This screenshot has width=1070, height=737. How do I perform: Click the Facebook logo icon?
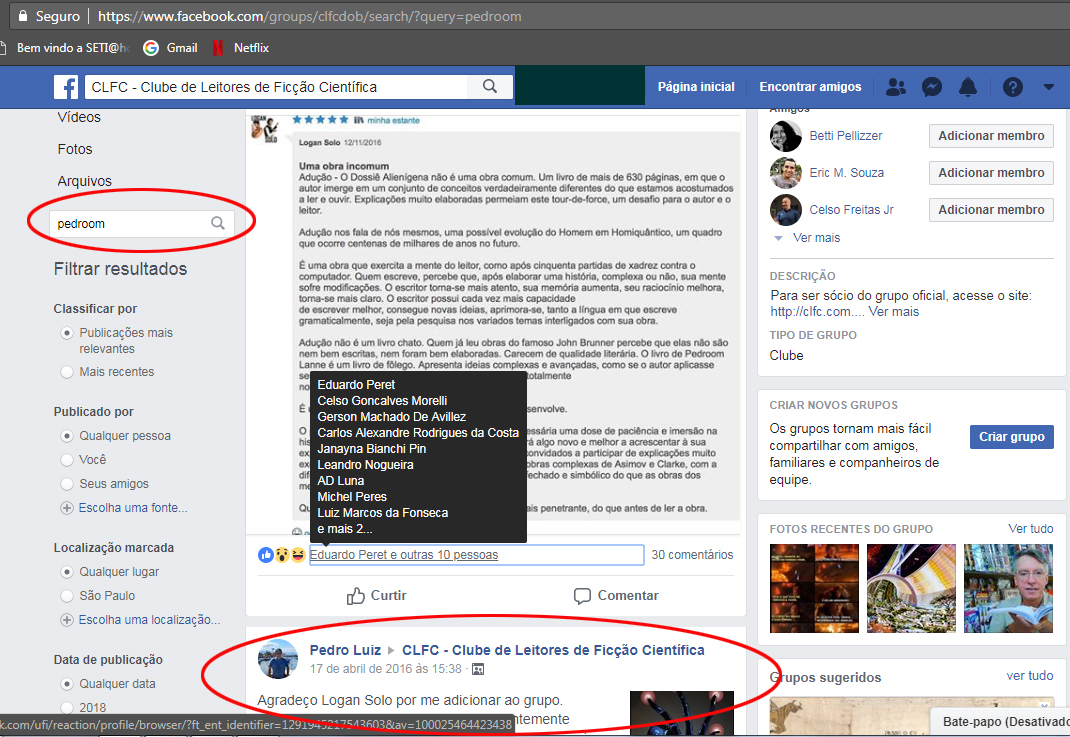click(66, 87)
